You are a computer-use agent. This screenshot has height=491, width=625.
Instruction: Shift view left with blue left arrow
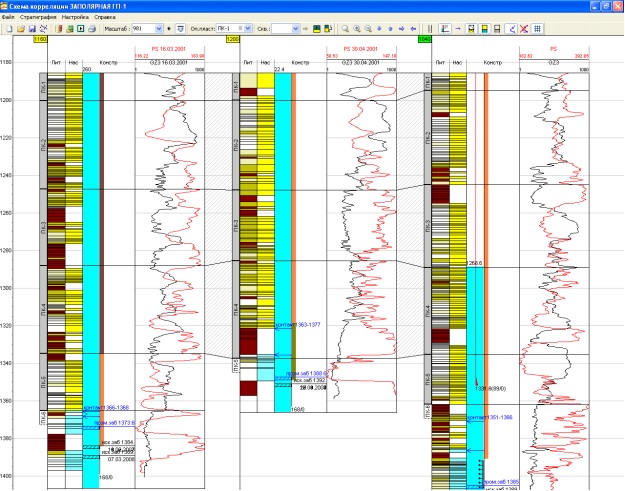(413, 29)
